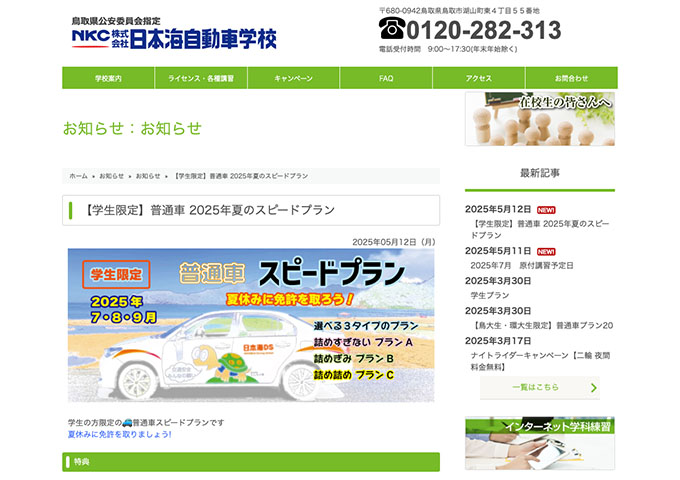Open the インターネット学科練習 banner
The width and height of the screenshot is (680, 480).
coord(540,444)
